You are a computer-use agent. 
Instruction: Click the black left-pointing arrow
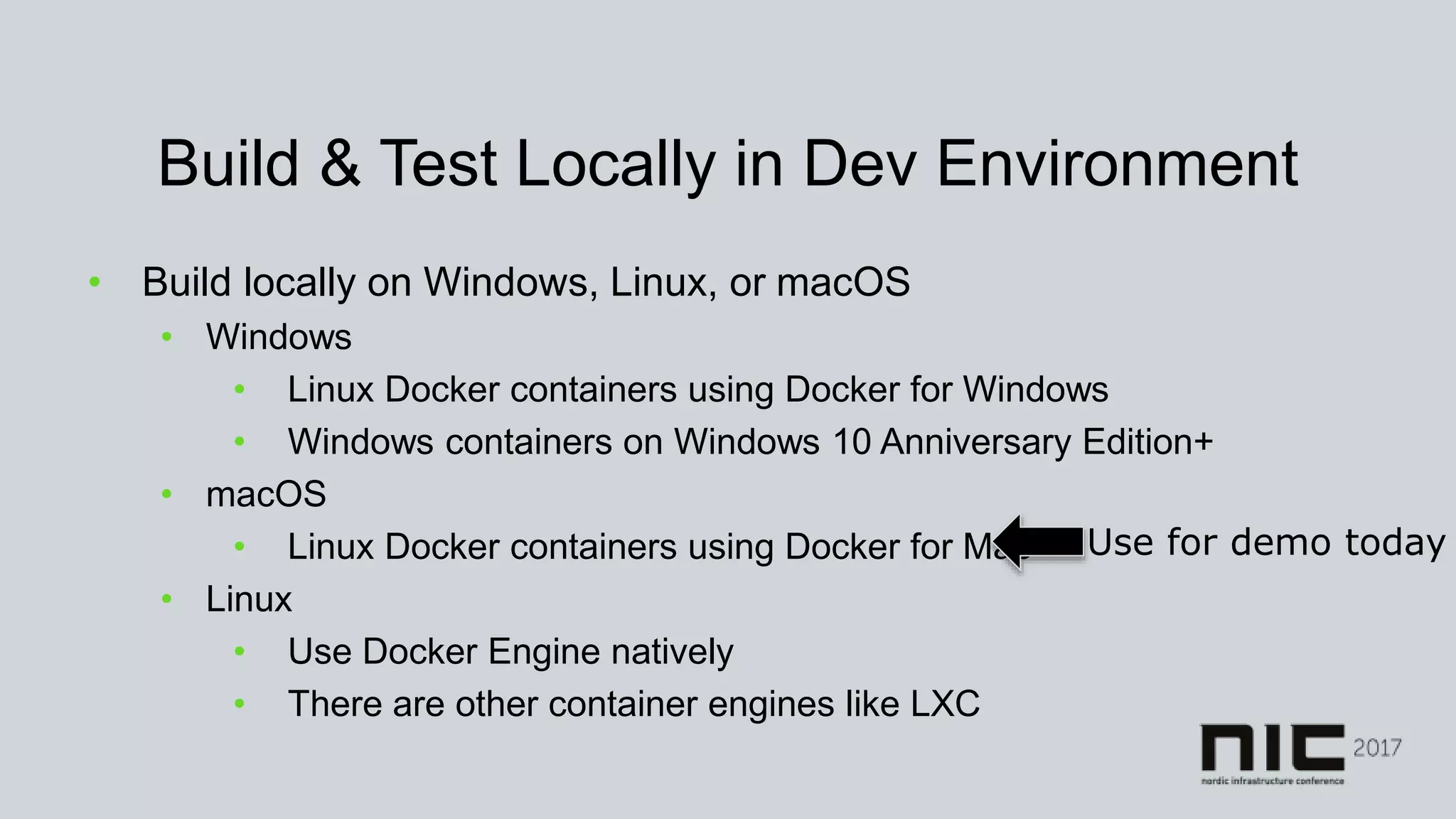click(1040, 542)
